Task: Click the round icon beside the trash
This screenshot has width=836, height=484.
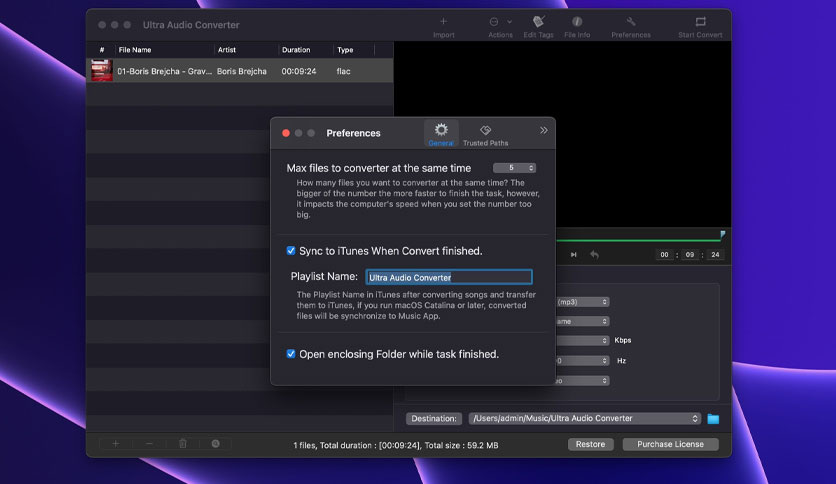Action: (215, 443)
